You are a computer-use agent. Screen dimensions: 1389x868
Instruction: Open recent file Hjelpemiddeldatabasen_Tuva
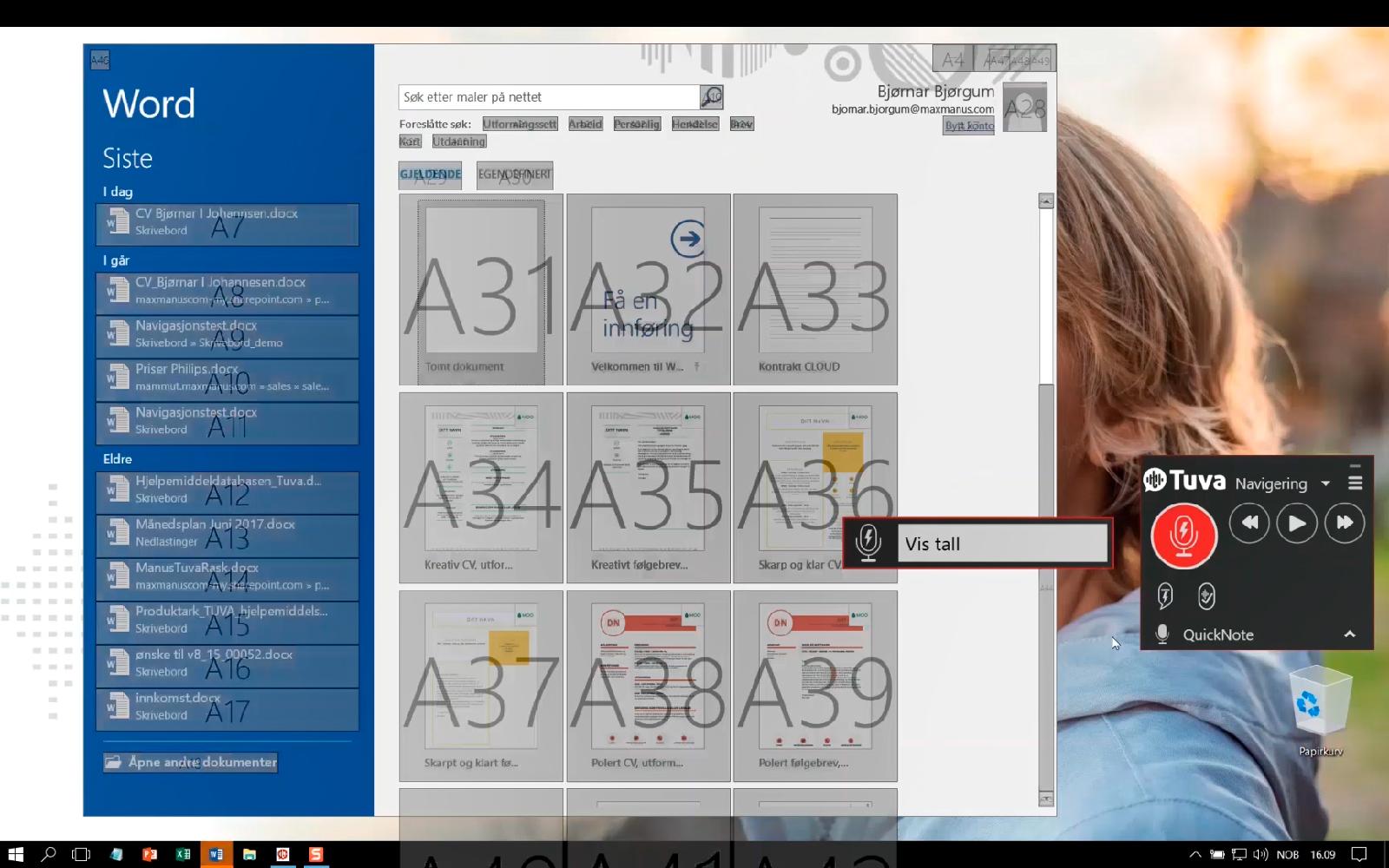(227, 492)
